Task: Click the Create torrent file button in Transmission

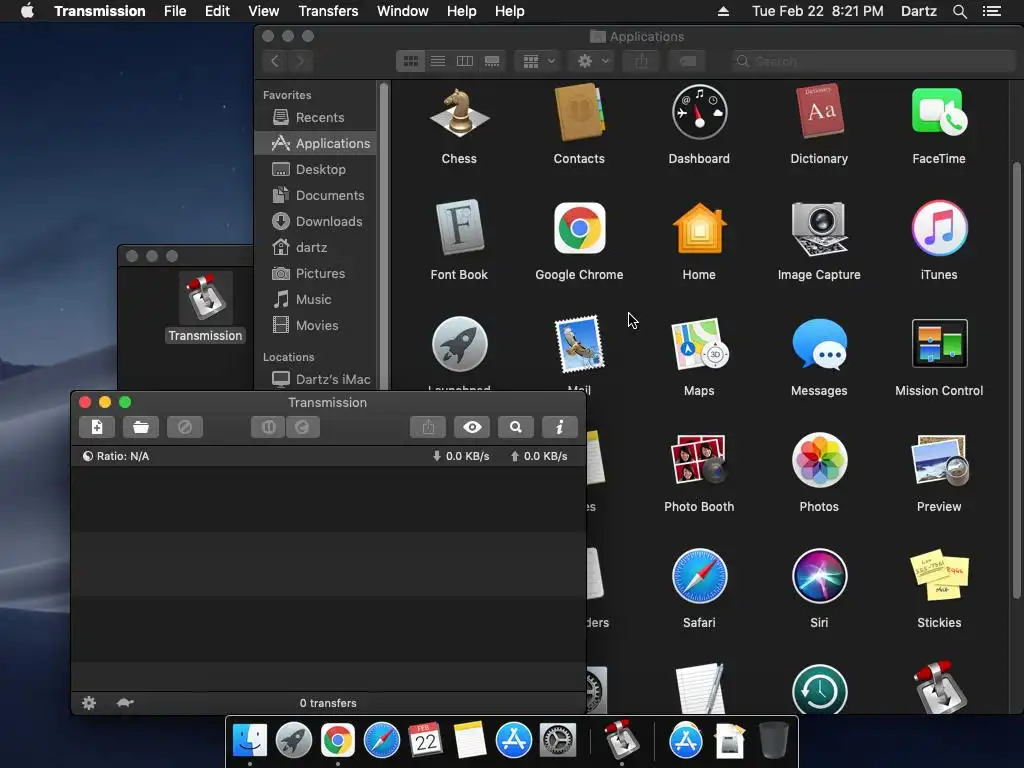Action: click(97, 427)
